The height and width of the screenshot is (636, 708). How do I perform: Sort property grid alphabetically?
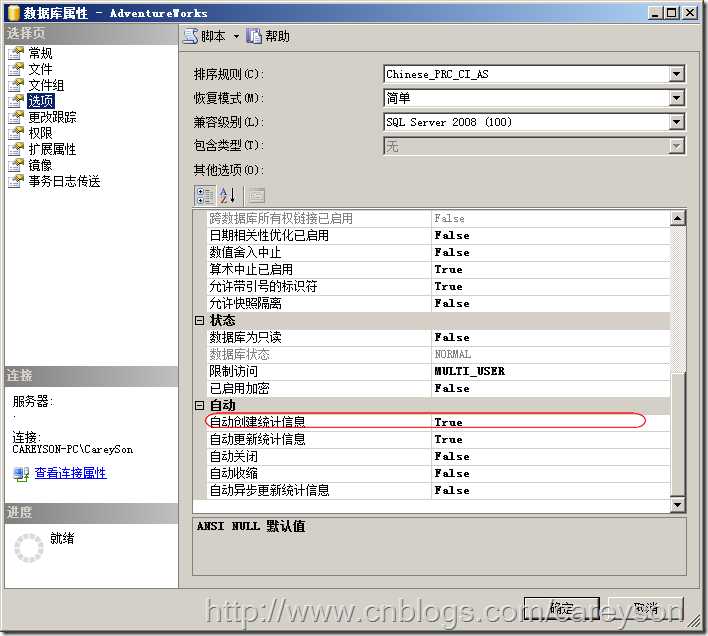click(x=228, y=195)
